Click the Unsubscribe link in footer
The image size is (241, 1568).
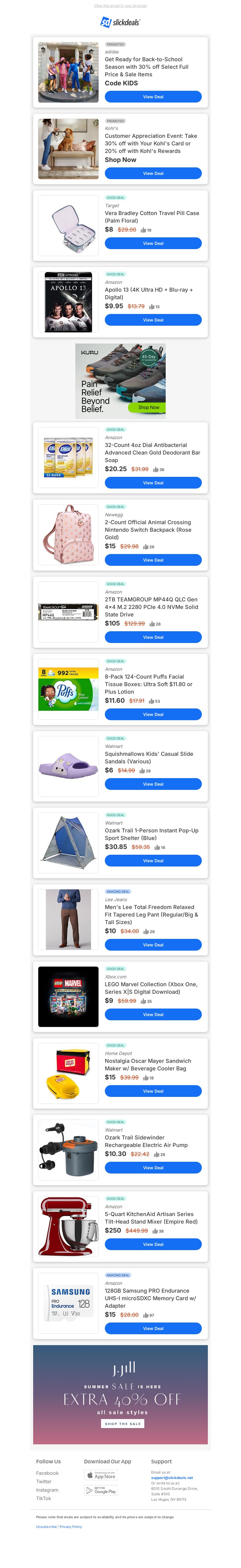tap(46, 1527)
